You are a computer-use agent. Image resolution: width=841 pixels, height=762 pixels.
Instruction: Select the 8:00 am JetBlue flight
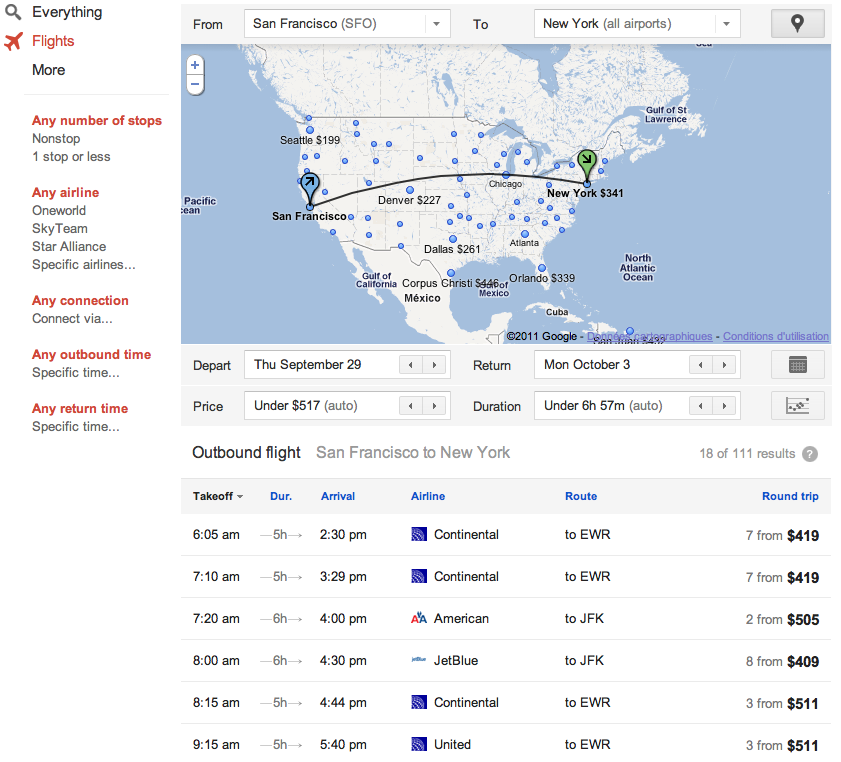[506, 661]
